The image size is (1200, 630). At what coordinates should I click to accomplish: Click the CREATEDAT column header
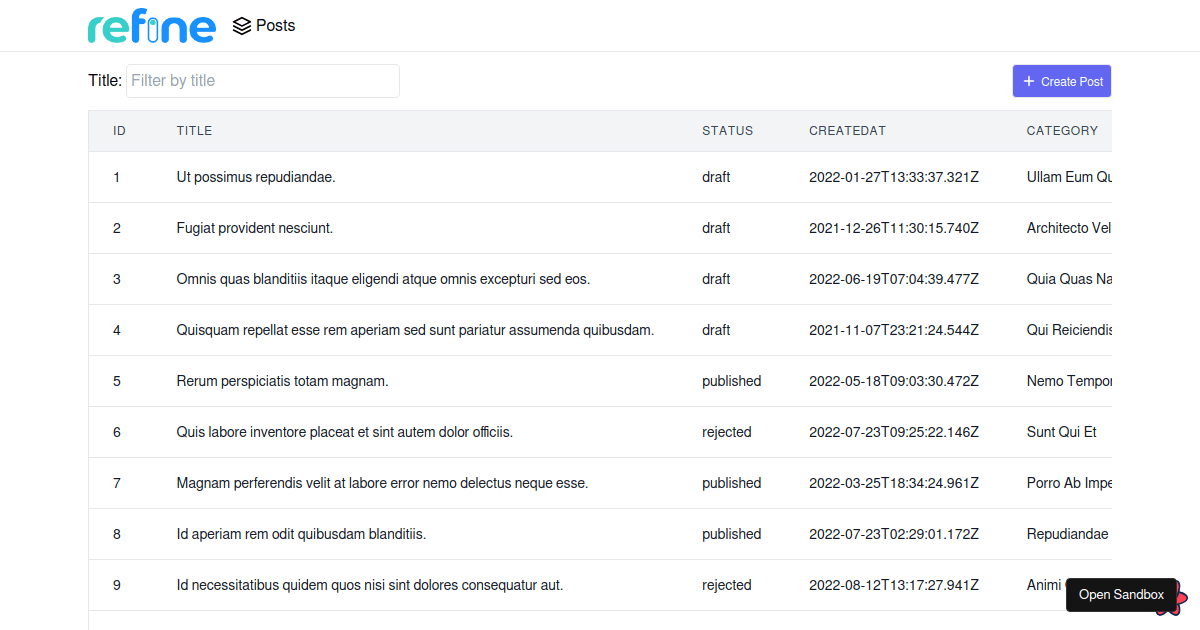(847, 131)
